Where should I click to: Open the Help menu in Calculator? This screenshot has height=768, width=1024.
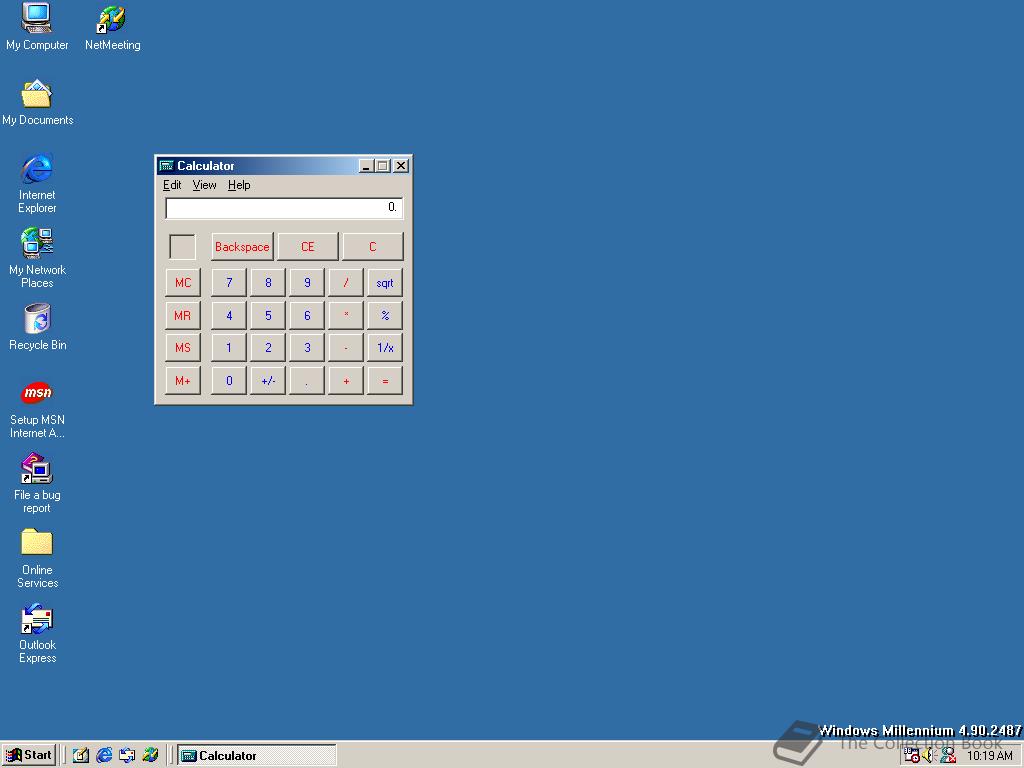(239, 185)
